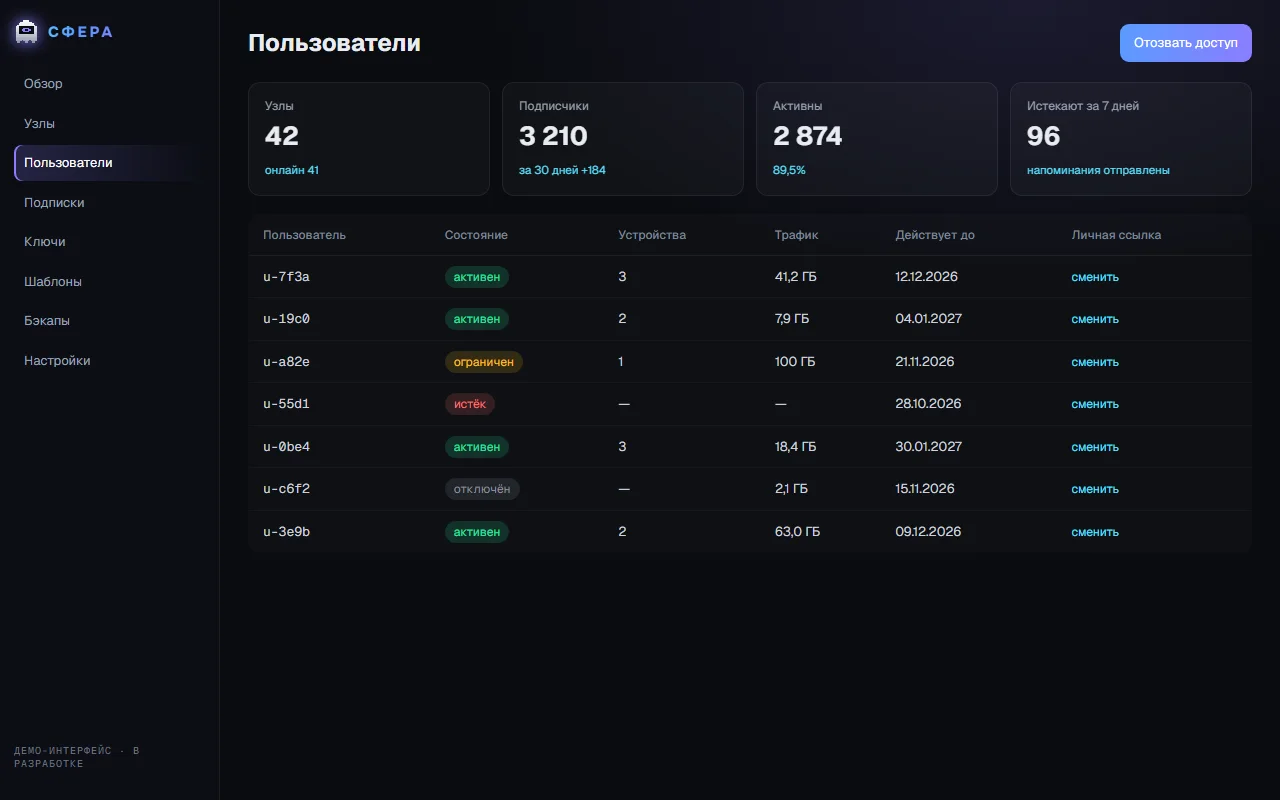This screenshot has height=800, width=1280.
Task: Click the Состояние column header
Action: [x=476, y=235]
